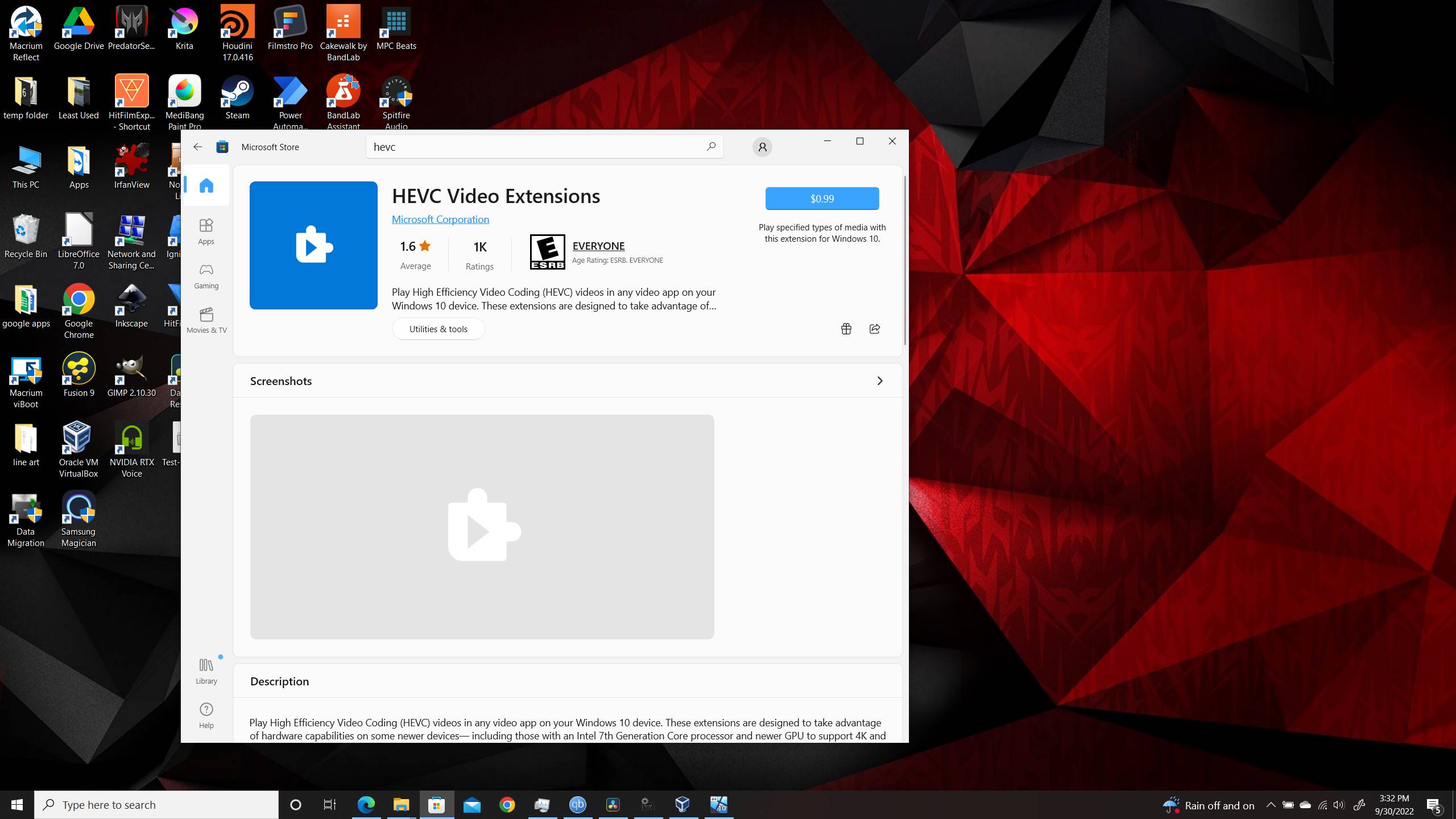Open the user account profile icon
This screenshot has height=819, width=1456.
[x=762, y=147]
